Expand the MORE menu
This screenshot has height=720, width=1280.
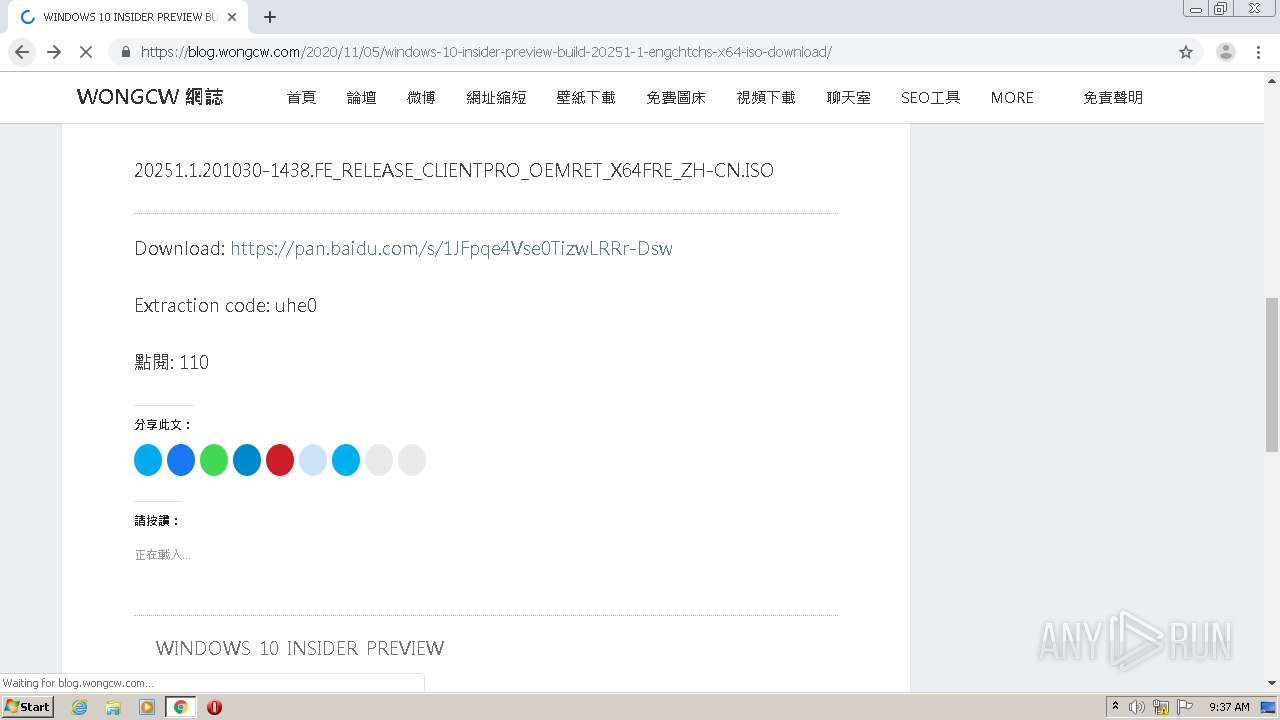[1012, 97]
